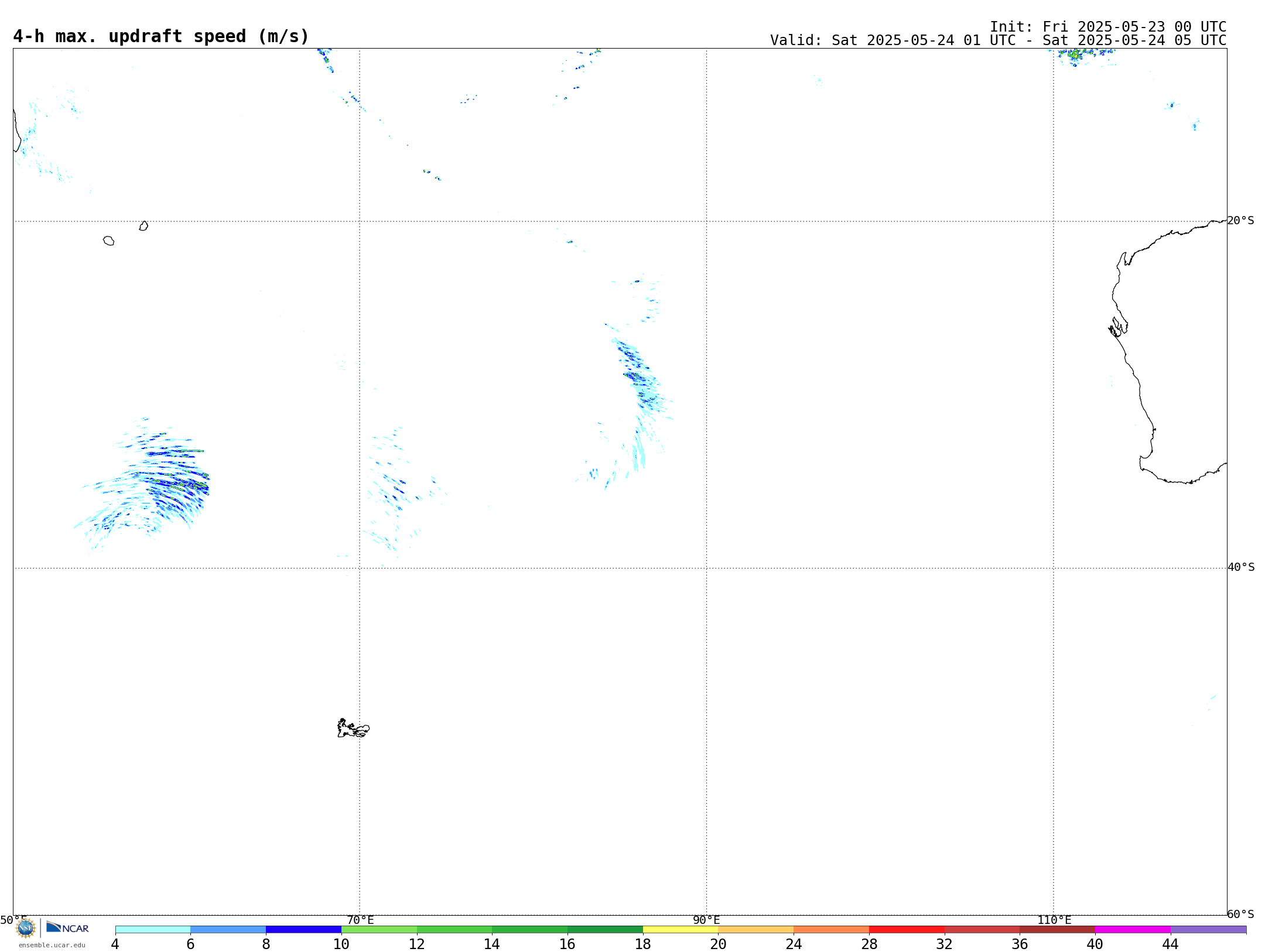Click colorbar tick label '44'

click(x=1171, y=944)
